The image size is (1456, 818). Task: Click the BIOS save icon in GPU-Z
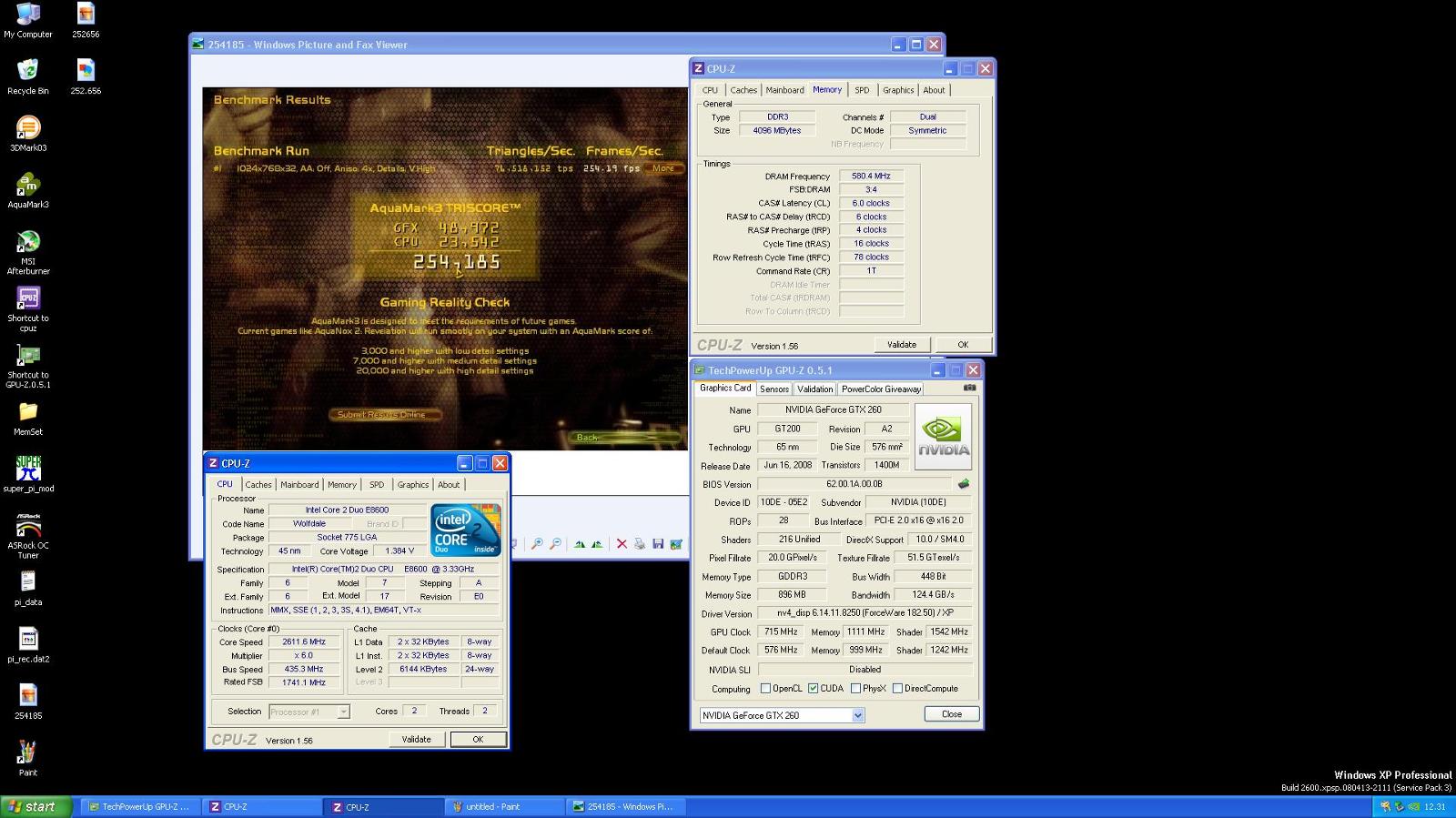coord(964,484)
